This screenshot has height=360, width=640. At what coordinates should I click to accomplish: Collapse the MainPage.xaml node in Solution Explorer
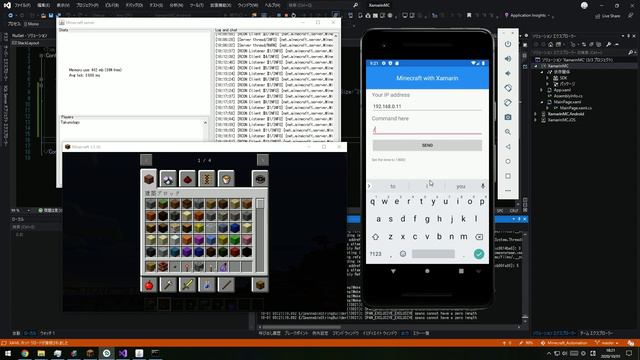[542, 102]
